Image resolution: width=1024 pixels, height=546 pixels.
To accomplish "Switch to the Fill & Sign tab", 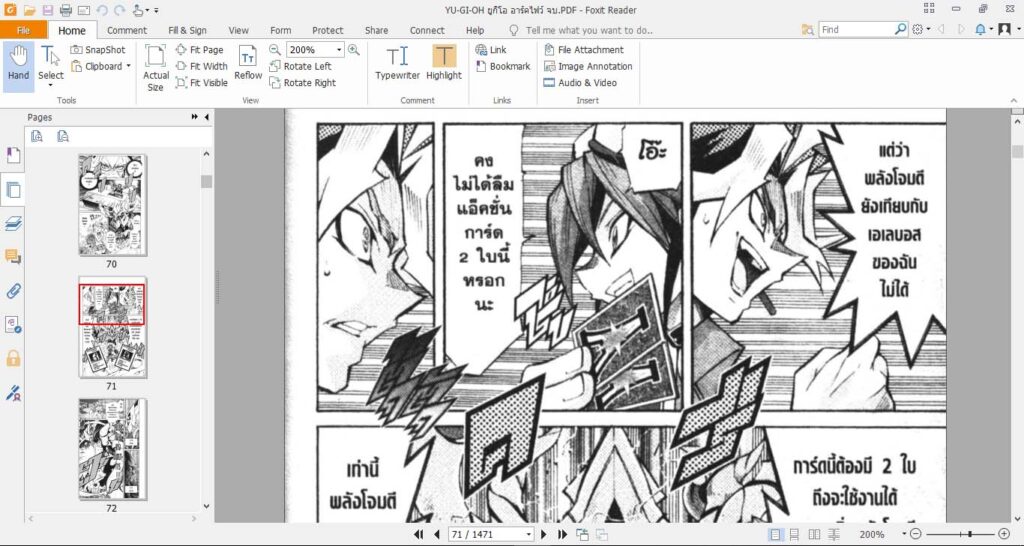I will pyautogui.click(x=187, y=30).
